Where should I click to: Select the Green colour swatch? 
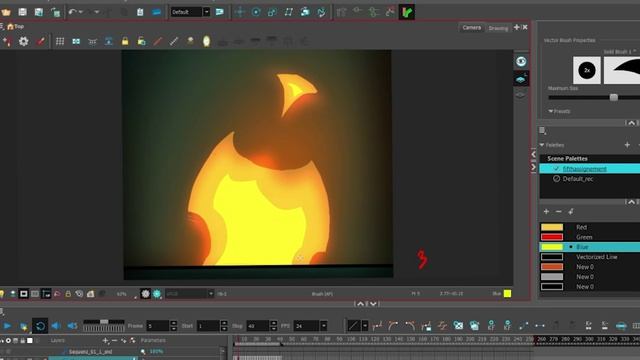point(552,237)
